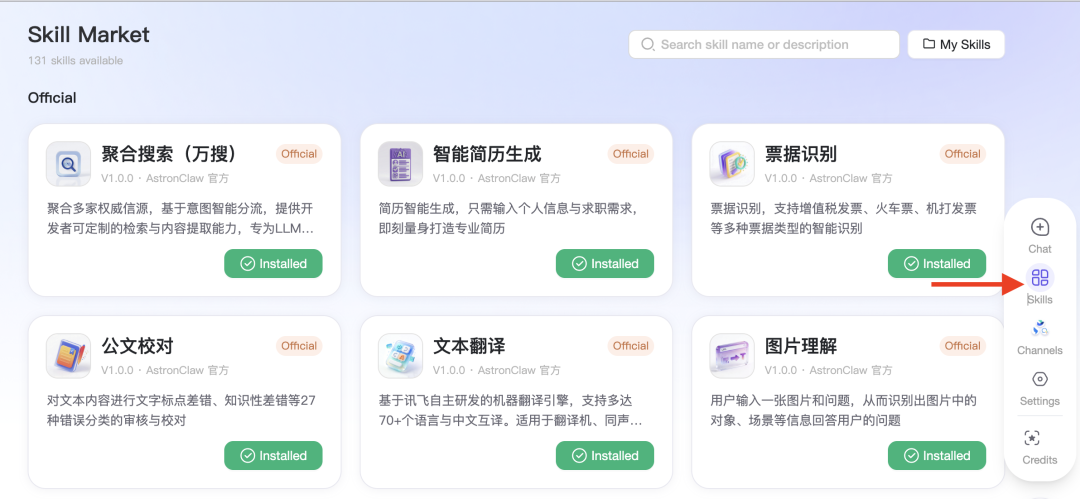1080x499 pixels.
Task: Click version line under 智能简历生成 title
Action: [497, 179]
